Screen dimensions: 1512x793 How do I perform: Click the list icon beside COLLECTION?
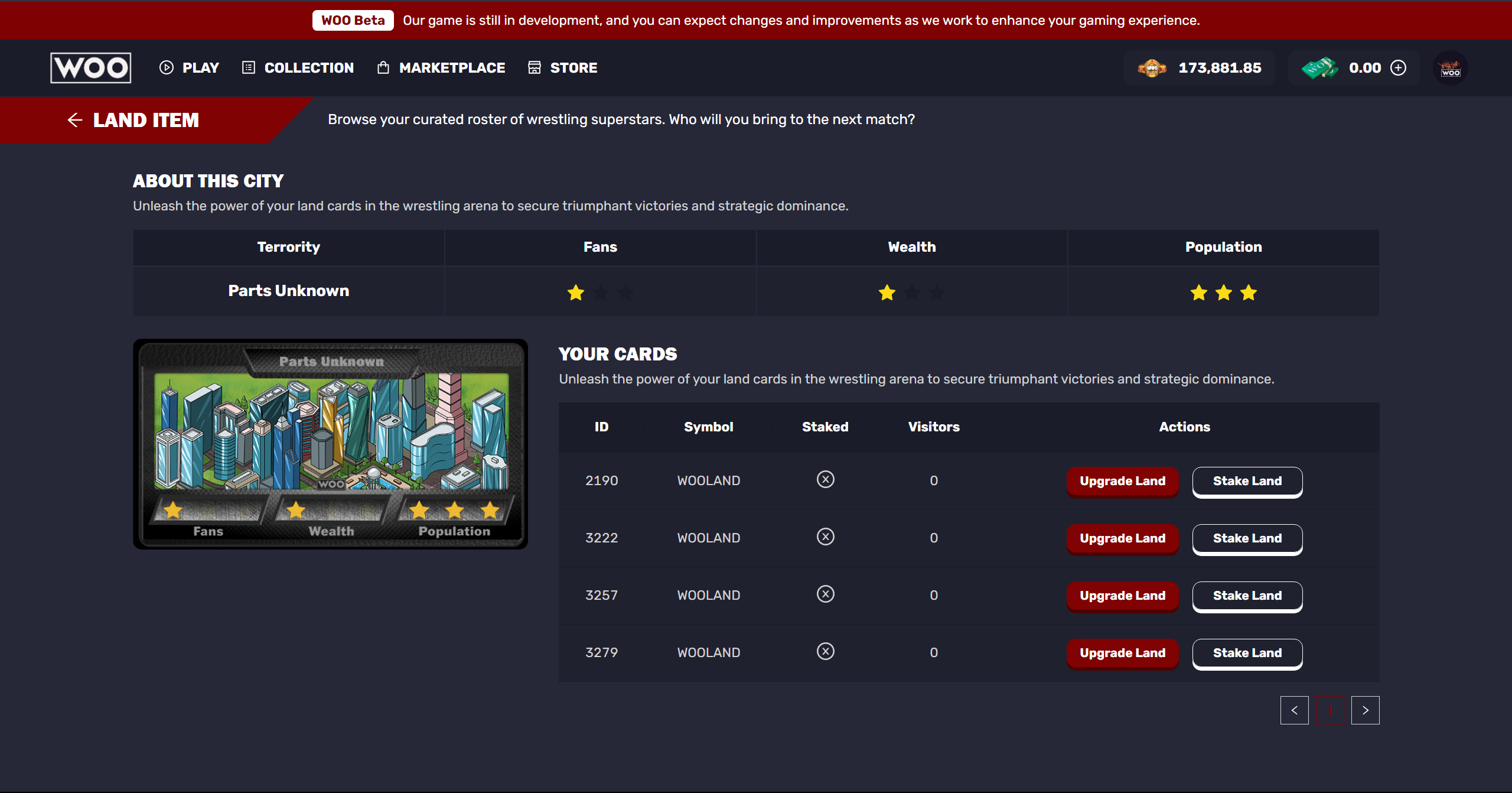tap(249, 68)
